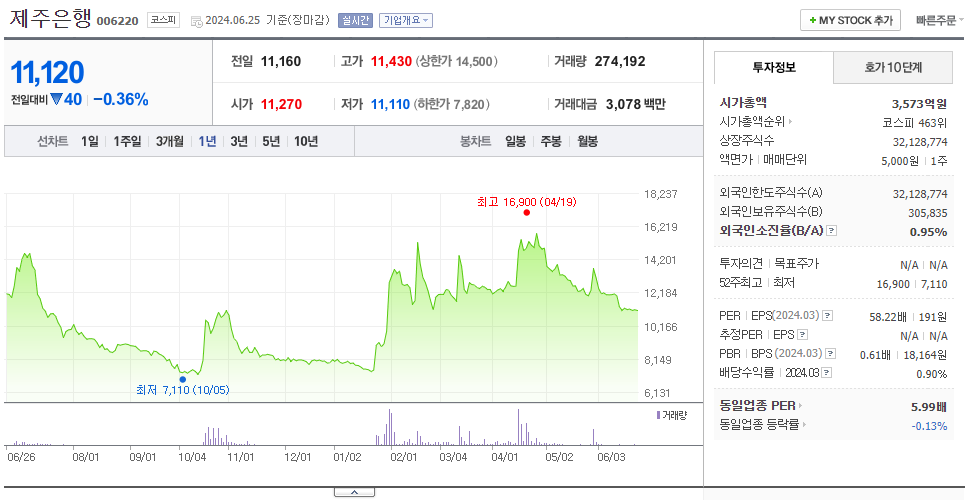Click the blue 최저 7,110 chart marker
The width and height of the screenshot is (968, 500).
click(182, 379)
